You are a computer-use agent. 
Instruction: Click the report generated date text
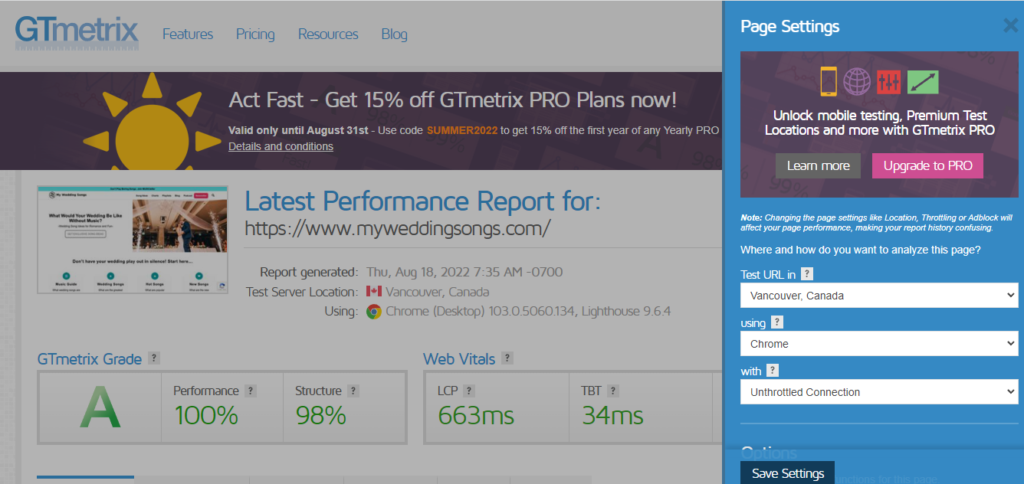coord(464,272)
